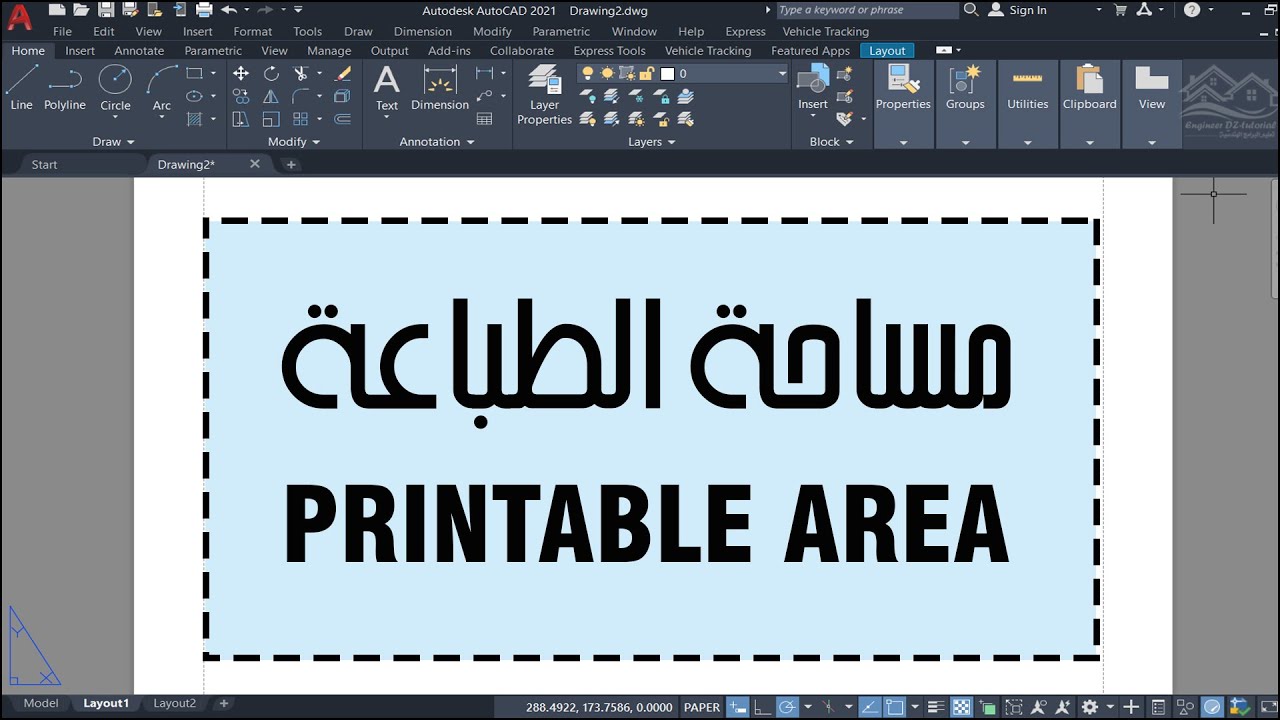The width and height of the screenshot is (1280, 720).
Task: Click the Rotate tool icon
Action: pyautogui.click(x=271, y=73)
